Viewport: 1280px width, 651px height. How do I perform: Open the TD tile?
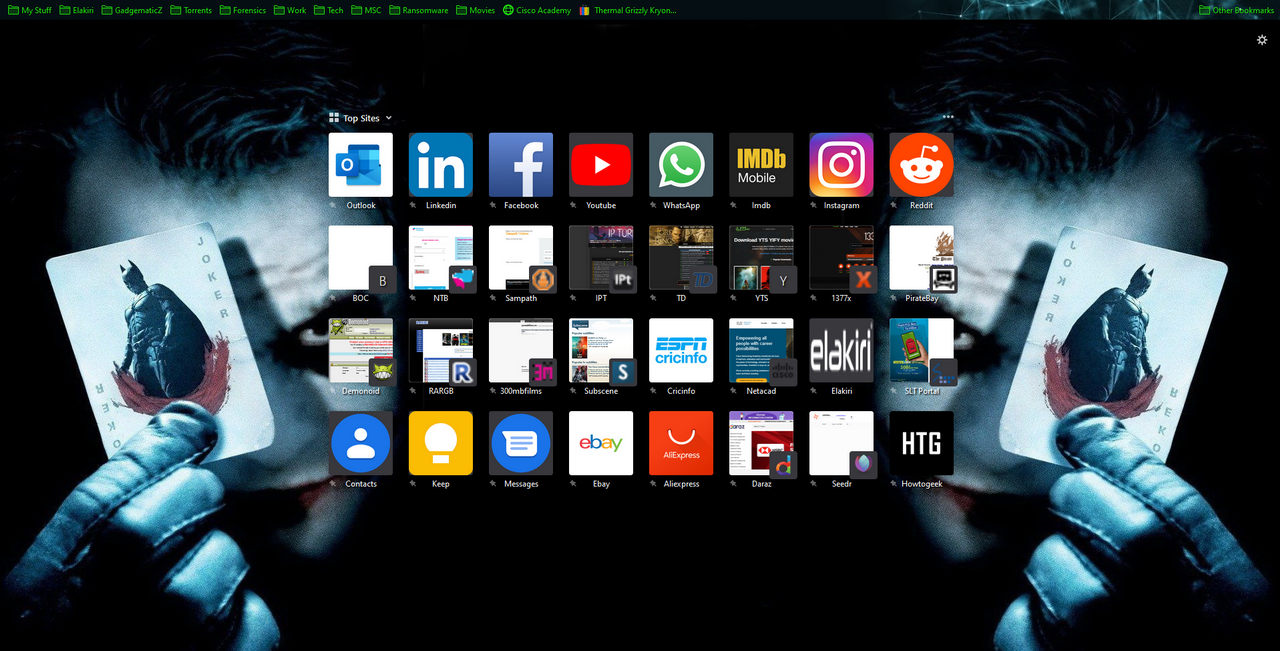pyautogui.click(x=680, y=258)
